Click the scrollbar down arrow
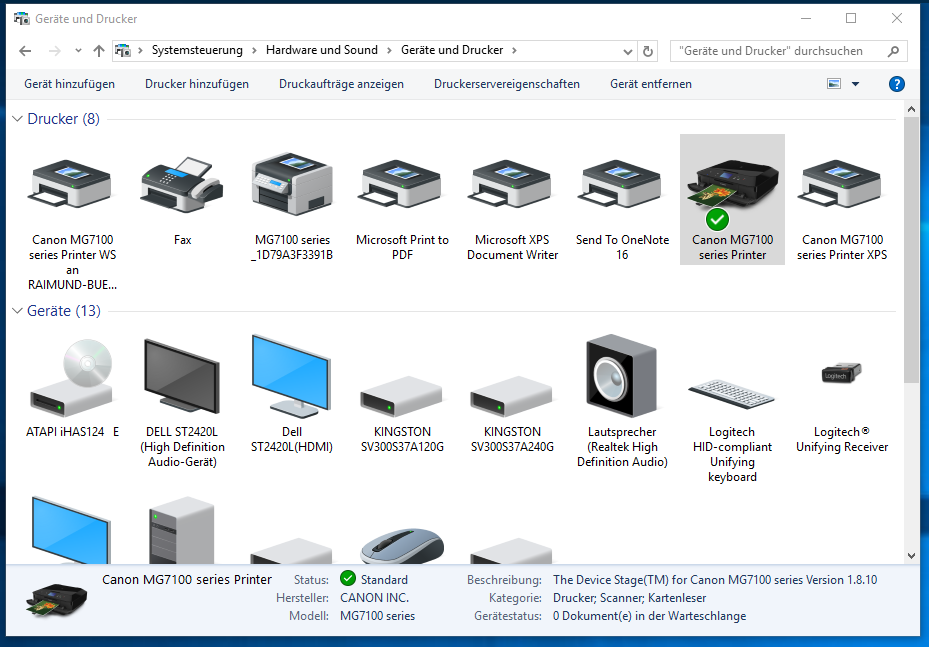 [x=911, y=556]
